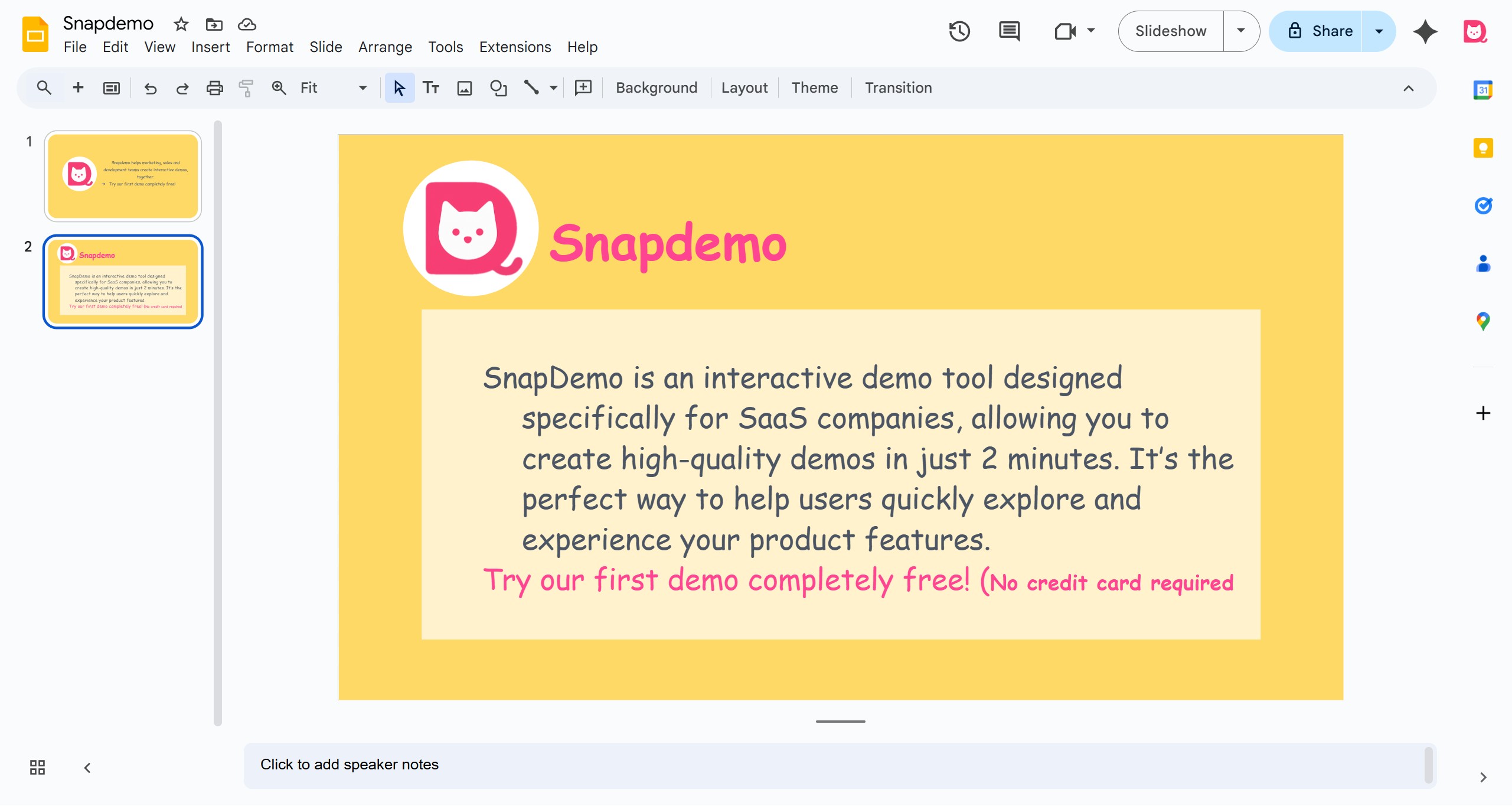Click the Theme button
Screen dimensions: 1512x806
click(815, 88)
